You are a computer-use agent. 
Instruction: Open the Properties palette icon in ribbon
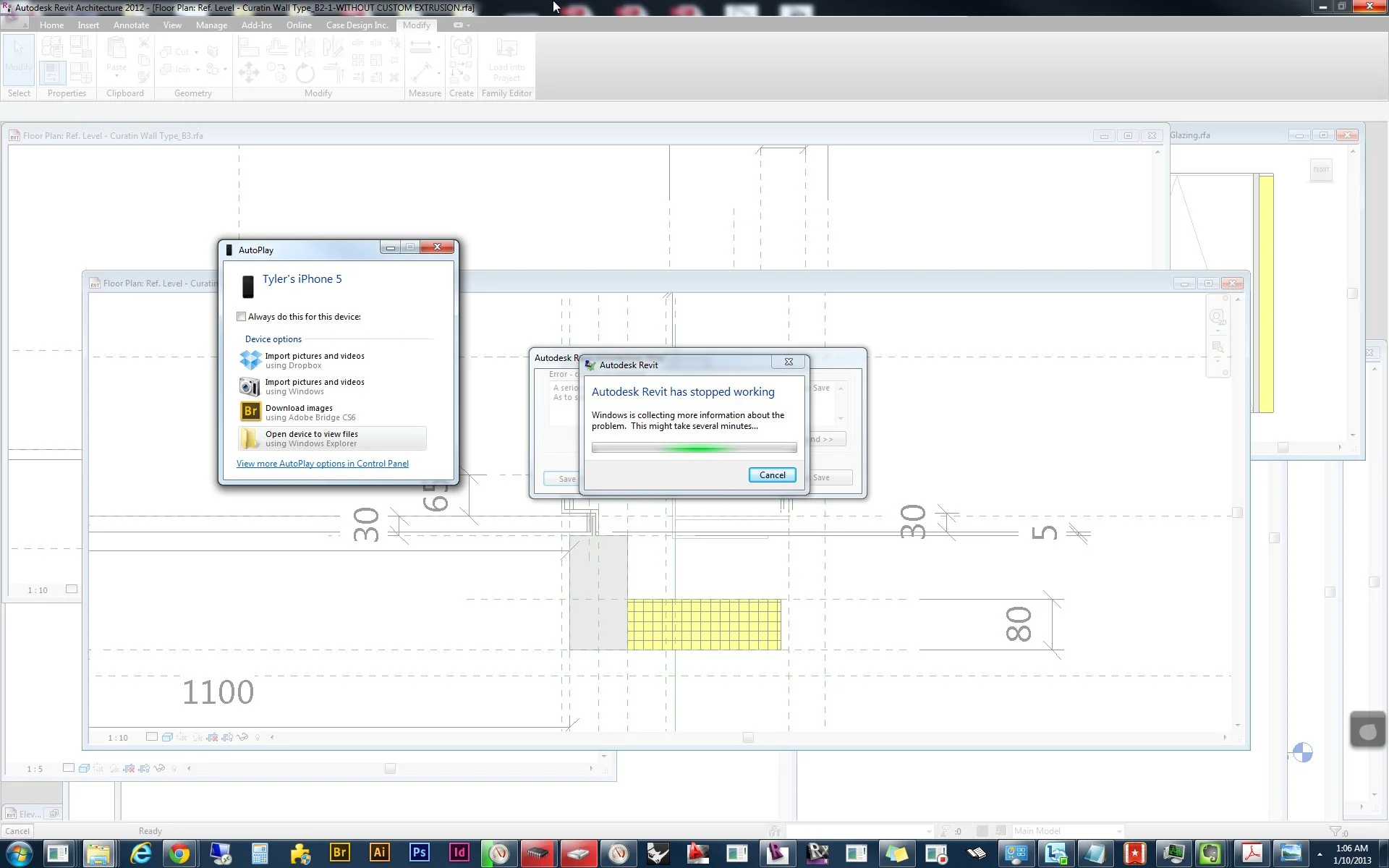(52, 72)
